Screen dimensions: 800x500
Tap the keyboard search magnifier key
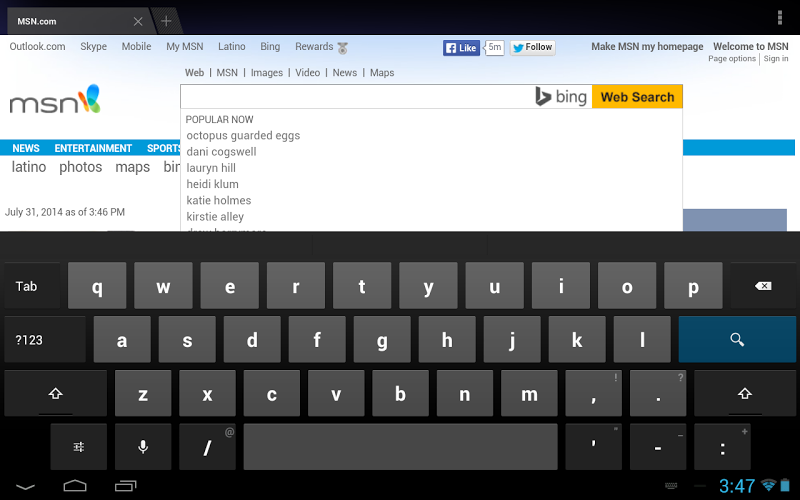737,339
